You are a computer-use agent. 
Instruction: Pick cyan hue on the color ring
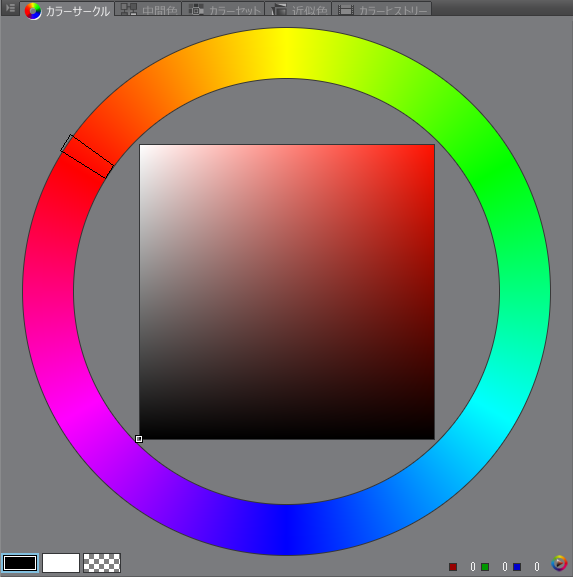coord(493,410)
